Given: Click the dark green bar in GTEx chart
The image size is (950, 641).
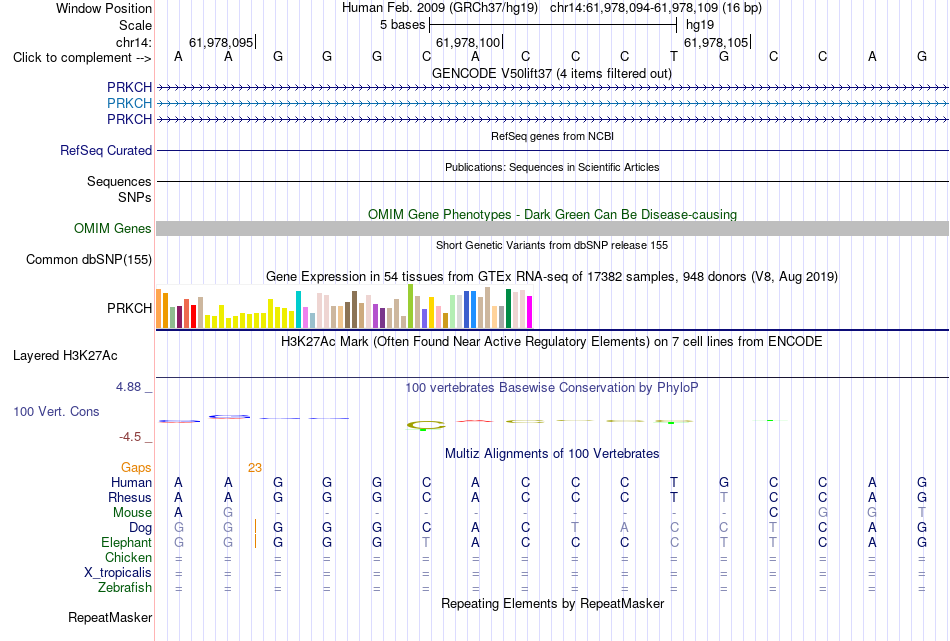Looking at the screenshot, I should (x=508, y=309).
